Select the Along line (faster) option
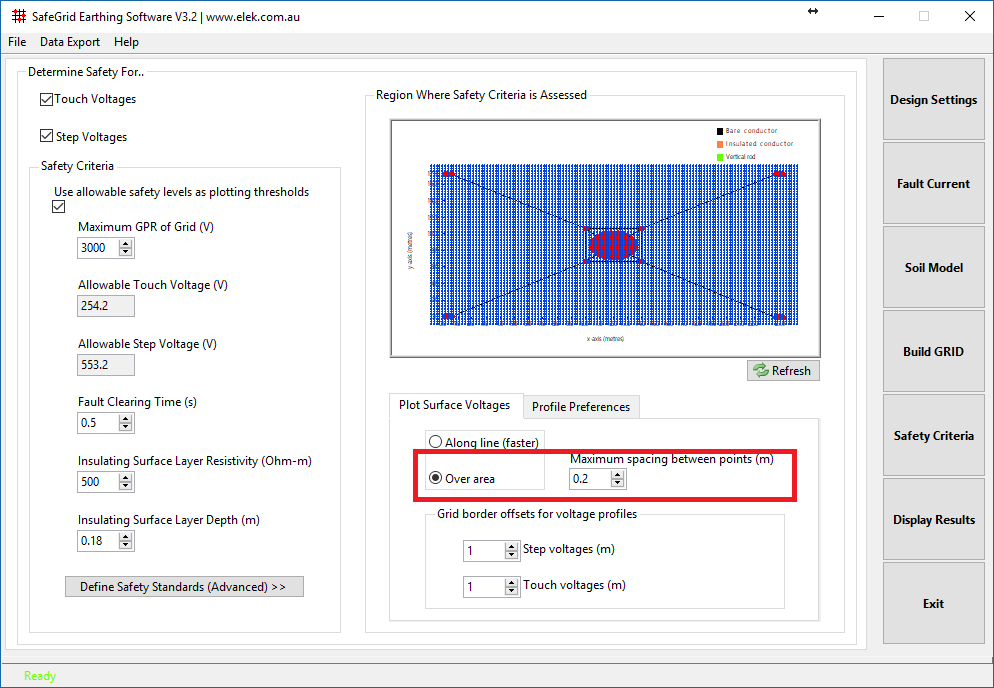The image size is (994, 688). [x=436, y=441]
